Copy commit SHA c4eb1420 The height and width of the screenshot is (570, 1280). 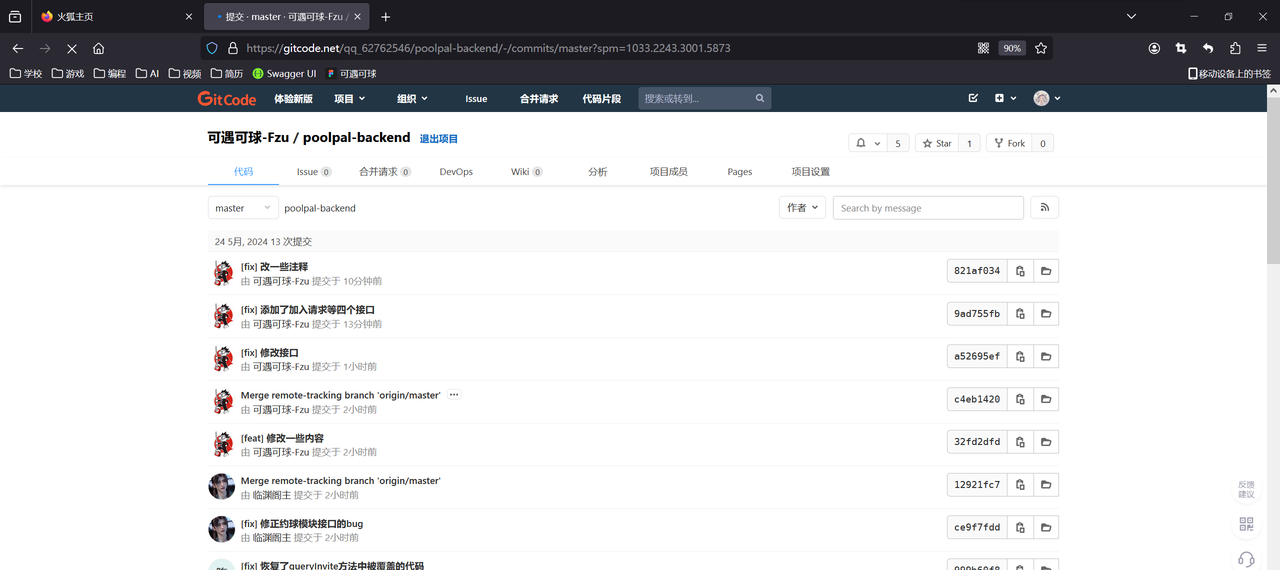pos(1020,399)
